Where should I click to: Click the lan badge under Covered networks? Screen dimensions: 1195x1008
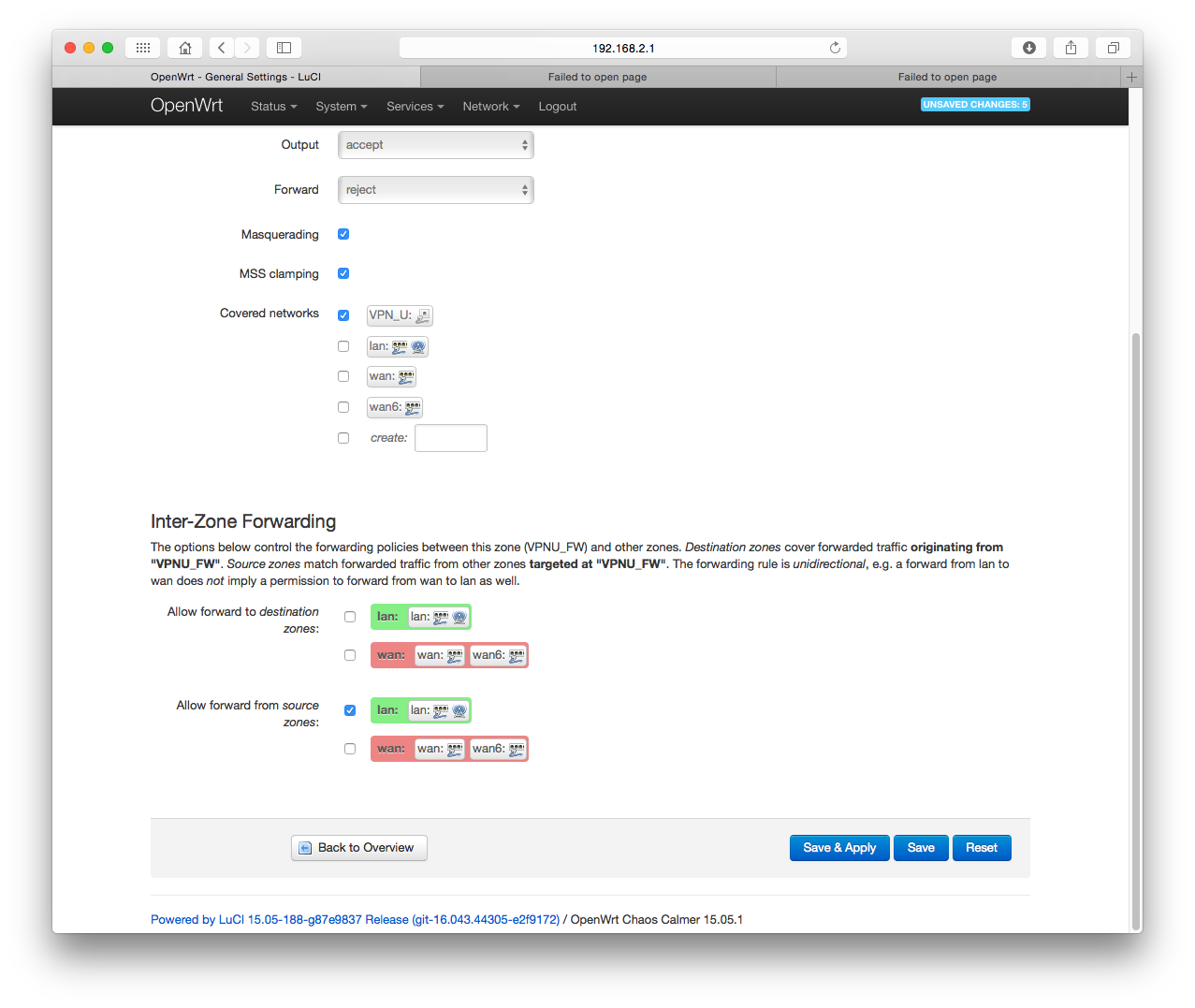tap(398, 346)
